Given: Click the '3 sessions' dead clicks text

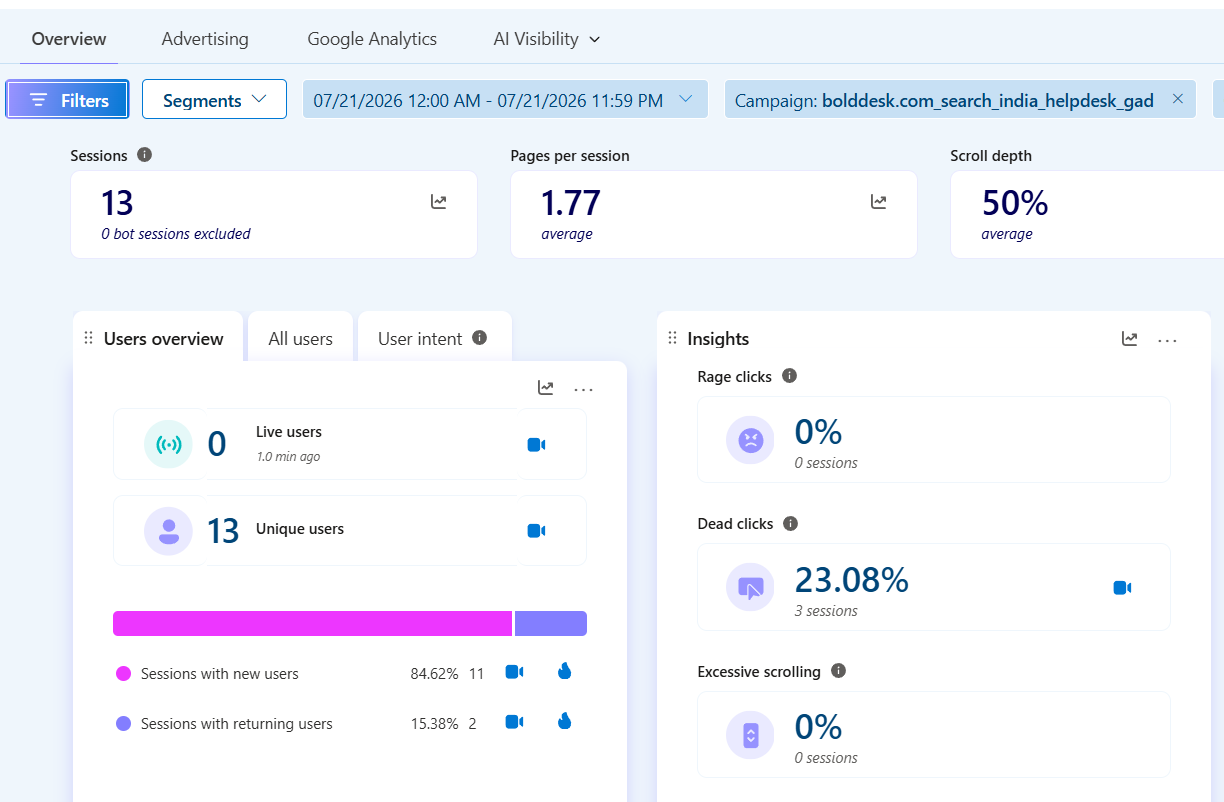Looking at the screenshot, I should 826,611.
